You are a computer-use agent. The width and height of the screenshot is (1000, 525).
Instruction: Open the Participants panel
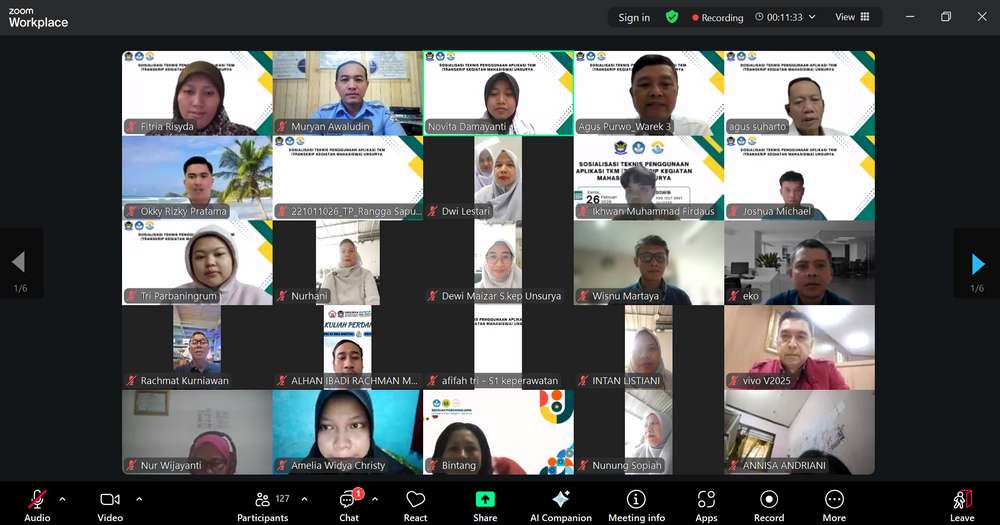click(262, 504)
